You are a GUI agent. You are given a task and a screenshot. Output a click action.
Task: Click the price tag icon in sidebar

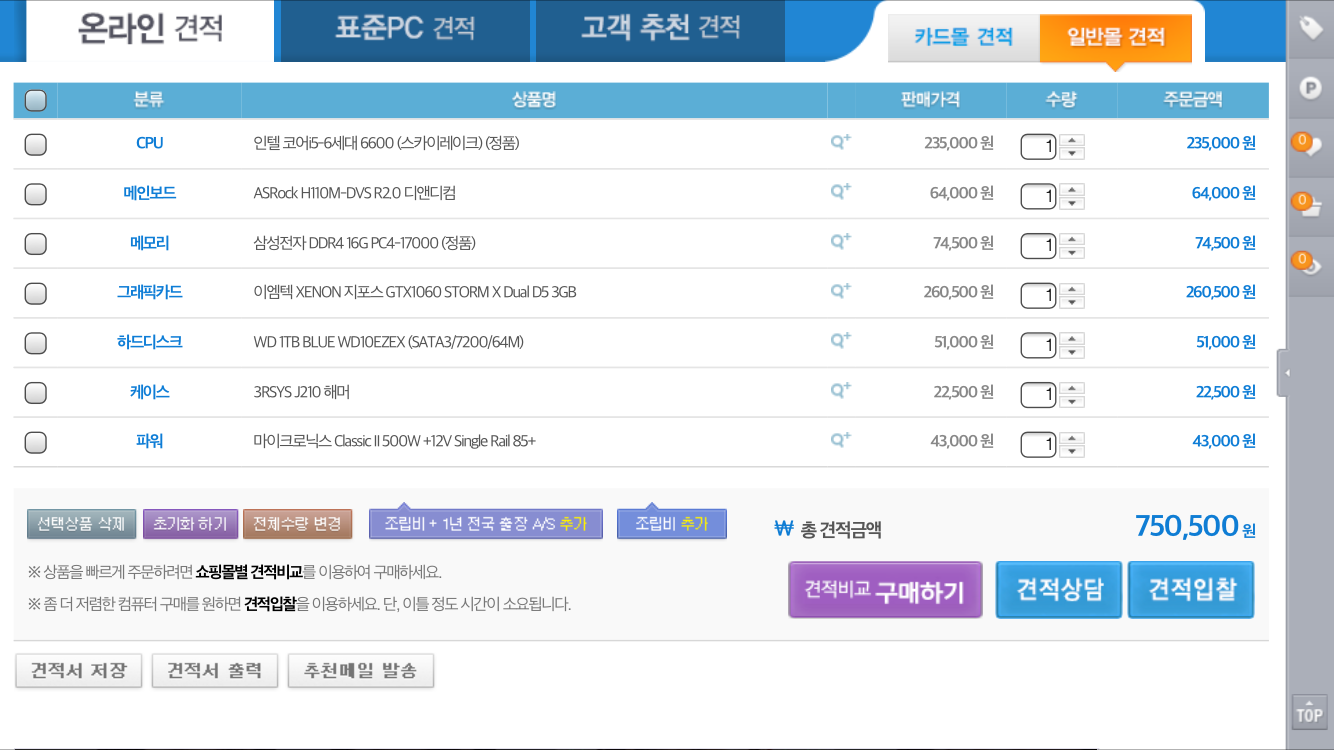coord(1310,28)
